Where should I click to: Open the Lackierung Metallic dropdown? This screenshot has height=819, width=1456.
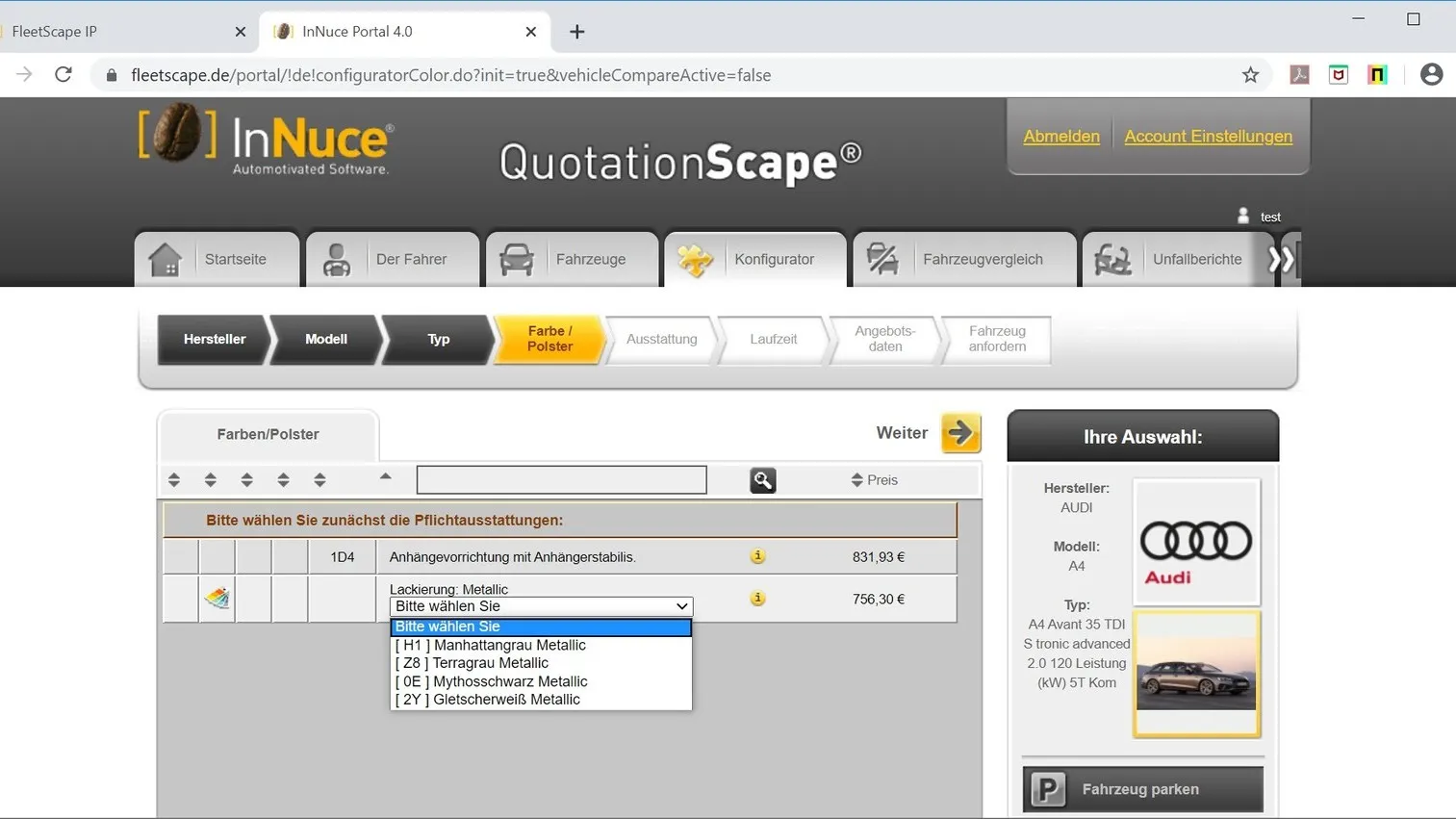pos(542,606)
